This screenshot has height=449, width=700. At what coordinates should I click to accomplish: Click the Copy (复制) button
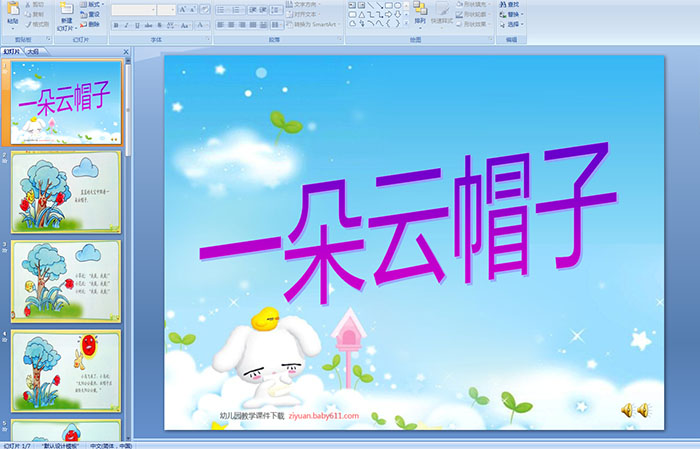(x=35, y=14)
